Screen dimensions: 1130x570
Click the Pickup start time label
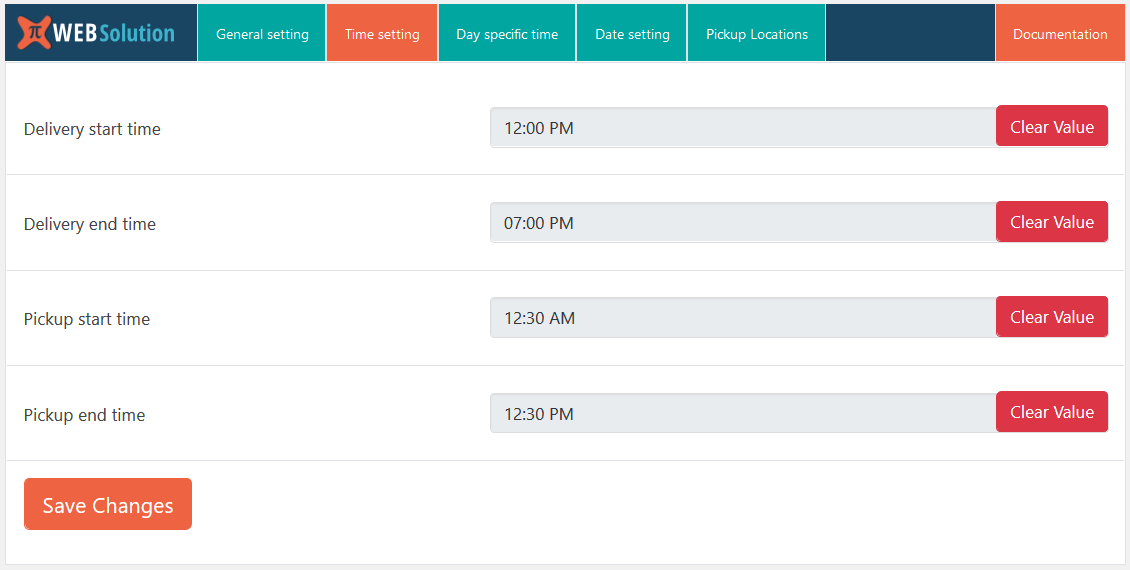(x=87, y=319)
